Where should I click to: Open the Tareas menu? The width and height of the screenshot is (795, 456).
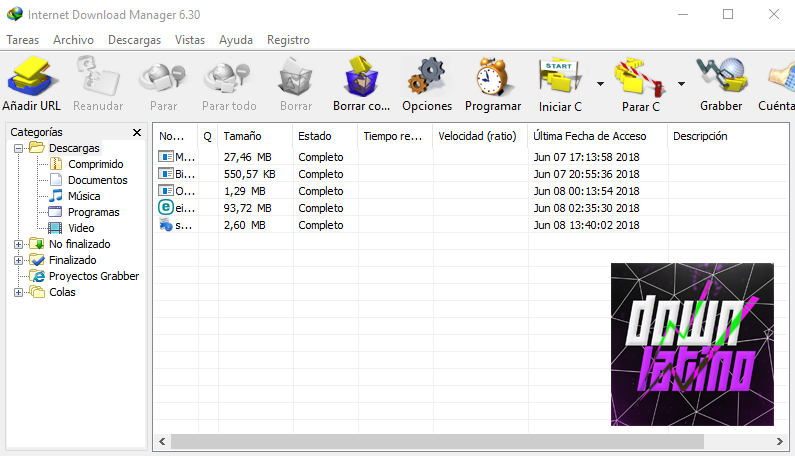[x=23, y=40]
